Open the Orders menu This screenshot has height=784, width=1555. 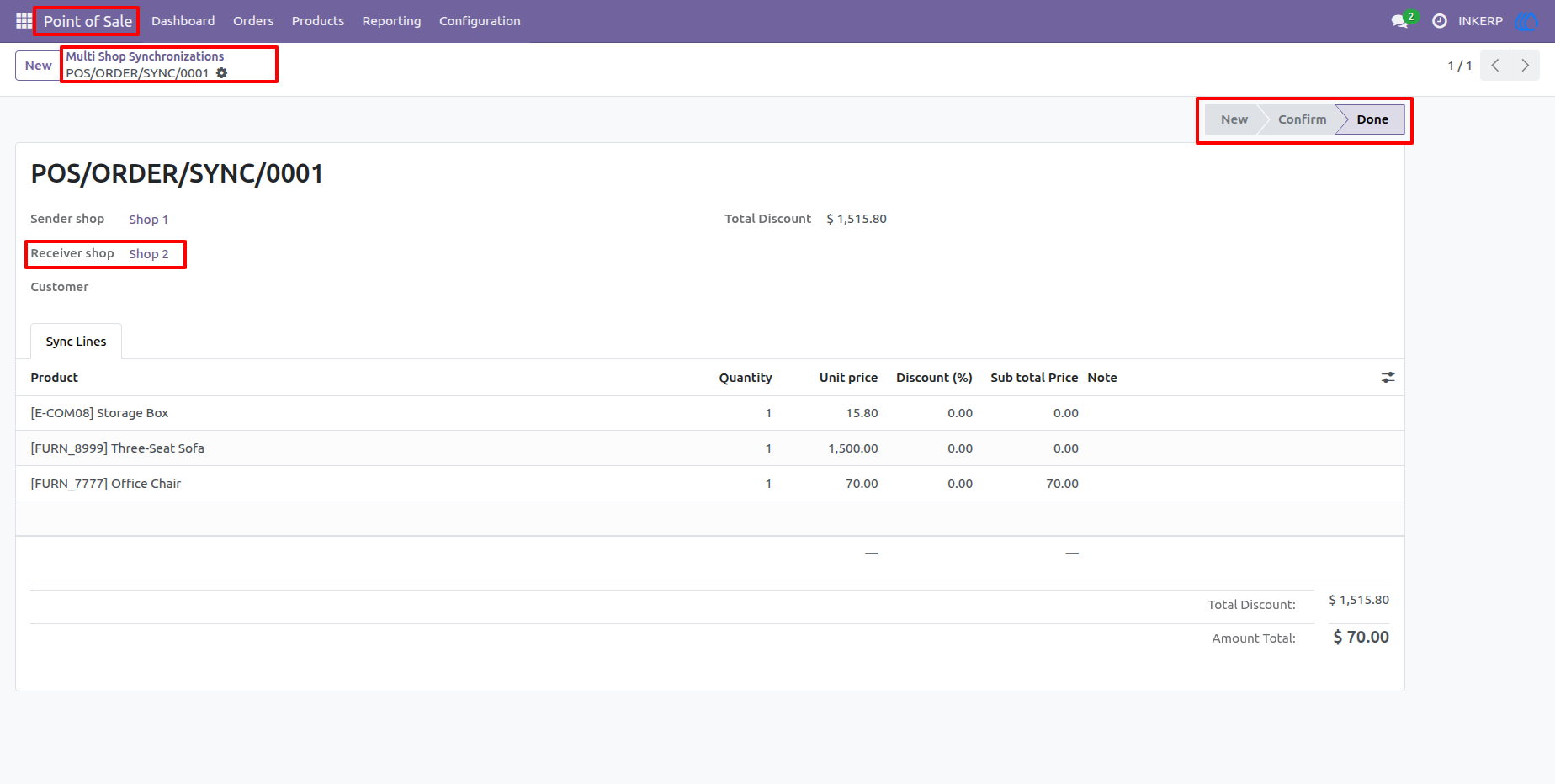pos(253,21)
